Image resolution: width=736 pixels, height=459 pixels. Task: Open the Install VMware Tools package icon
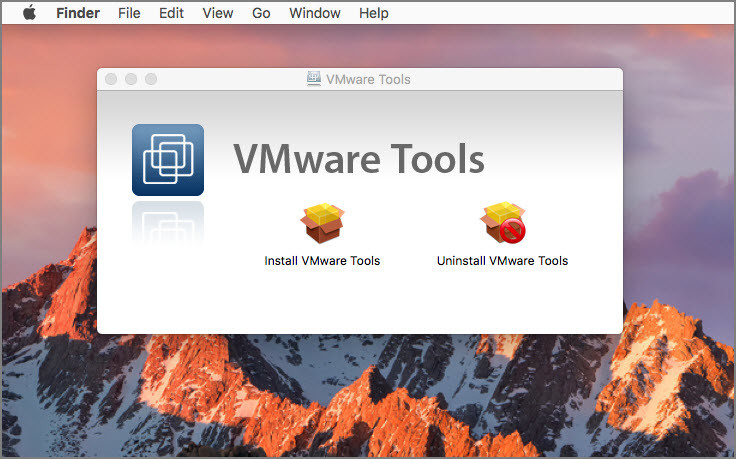pos(322,223)
